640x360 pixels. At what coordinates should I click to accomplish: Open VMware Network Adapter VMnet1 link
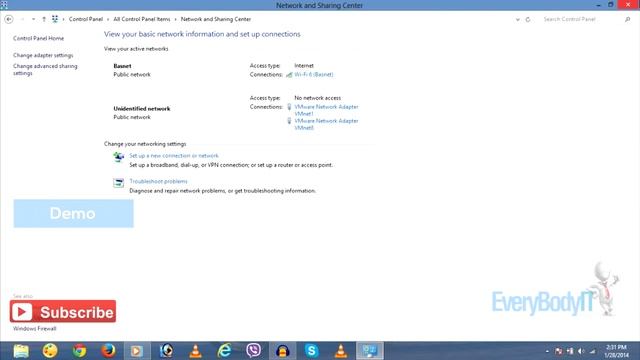click(x=326, y=110)
